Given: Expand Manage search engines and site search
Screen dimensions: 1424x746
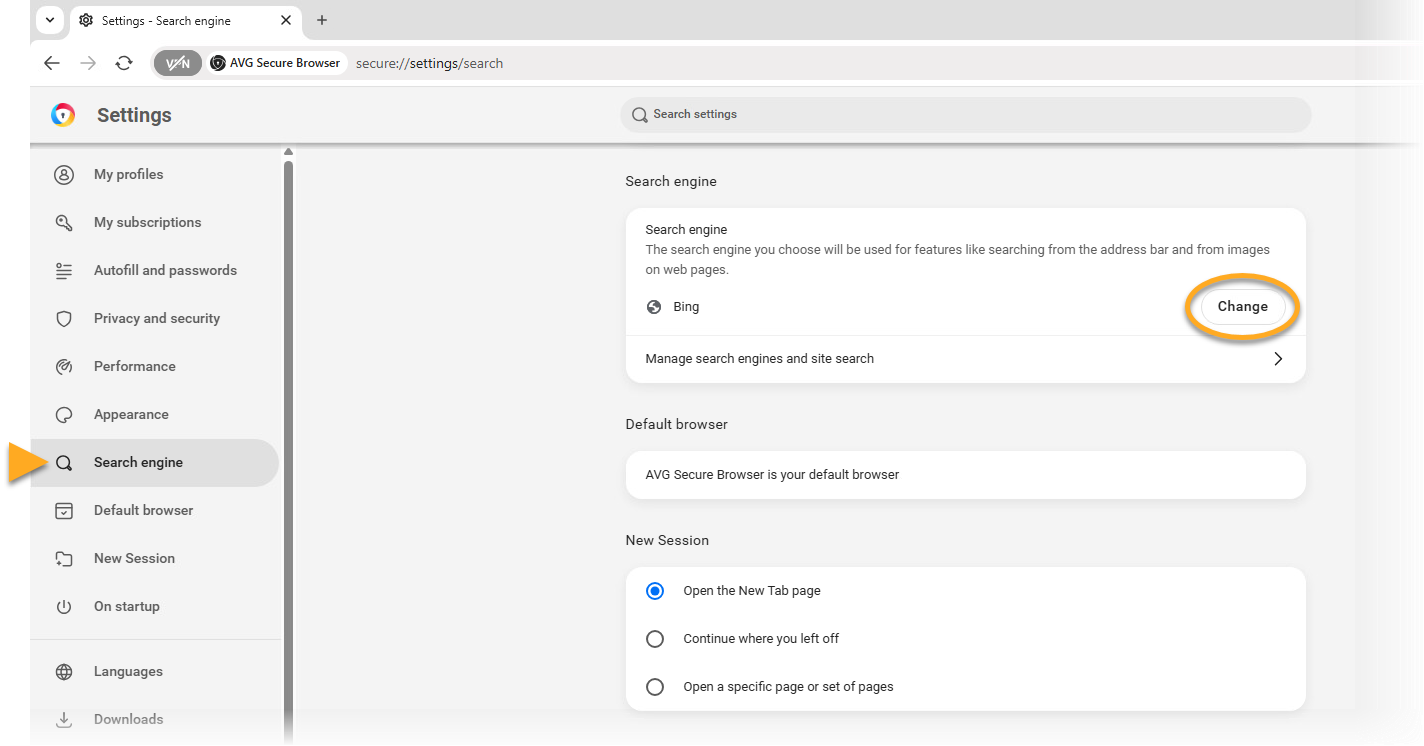Looking at the screenshot, I should (965, 359).
